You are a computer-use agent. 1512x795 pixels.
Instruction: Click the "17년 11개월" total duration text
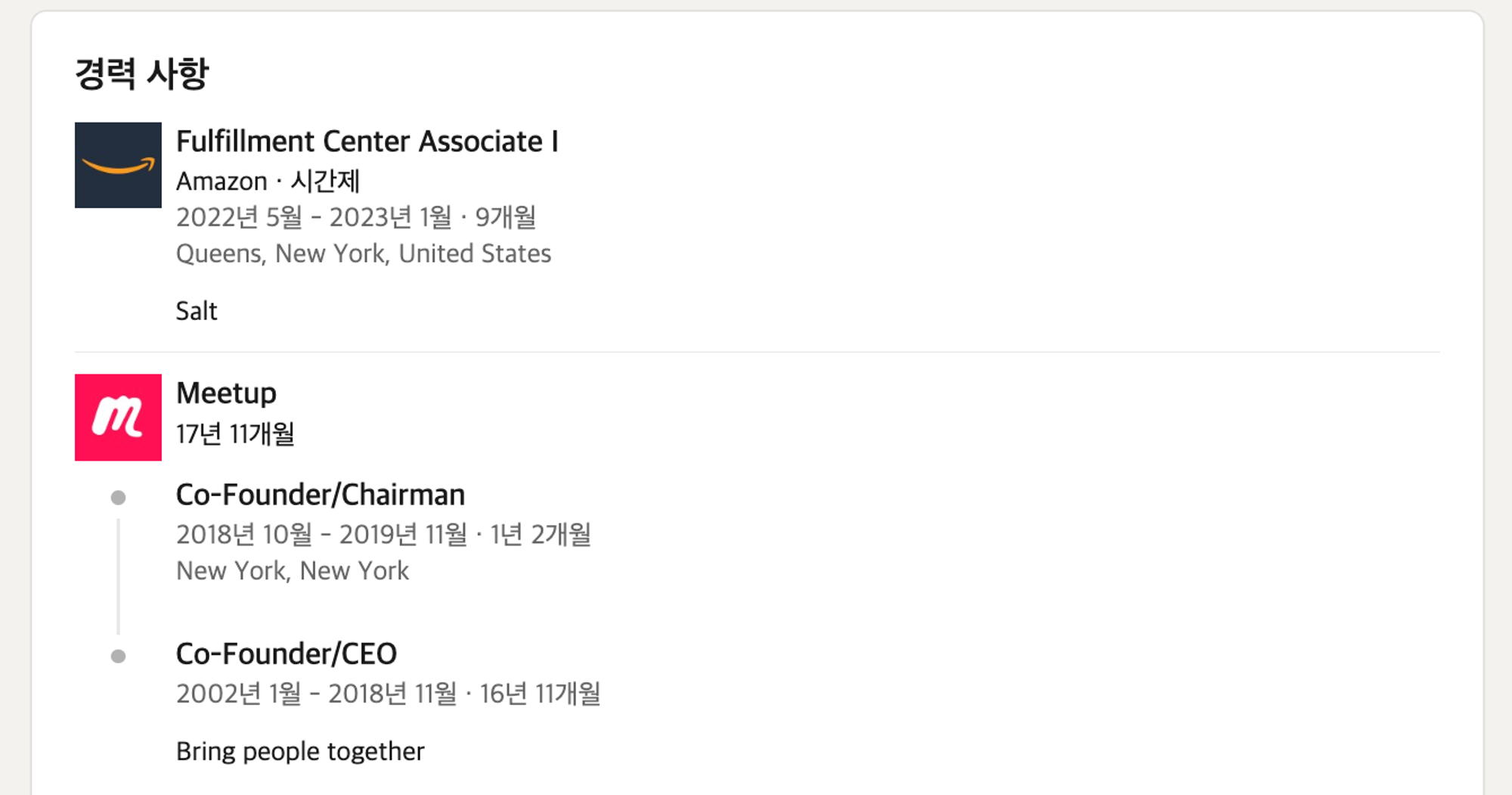pyautogui.click(x=235, y=434)
